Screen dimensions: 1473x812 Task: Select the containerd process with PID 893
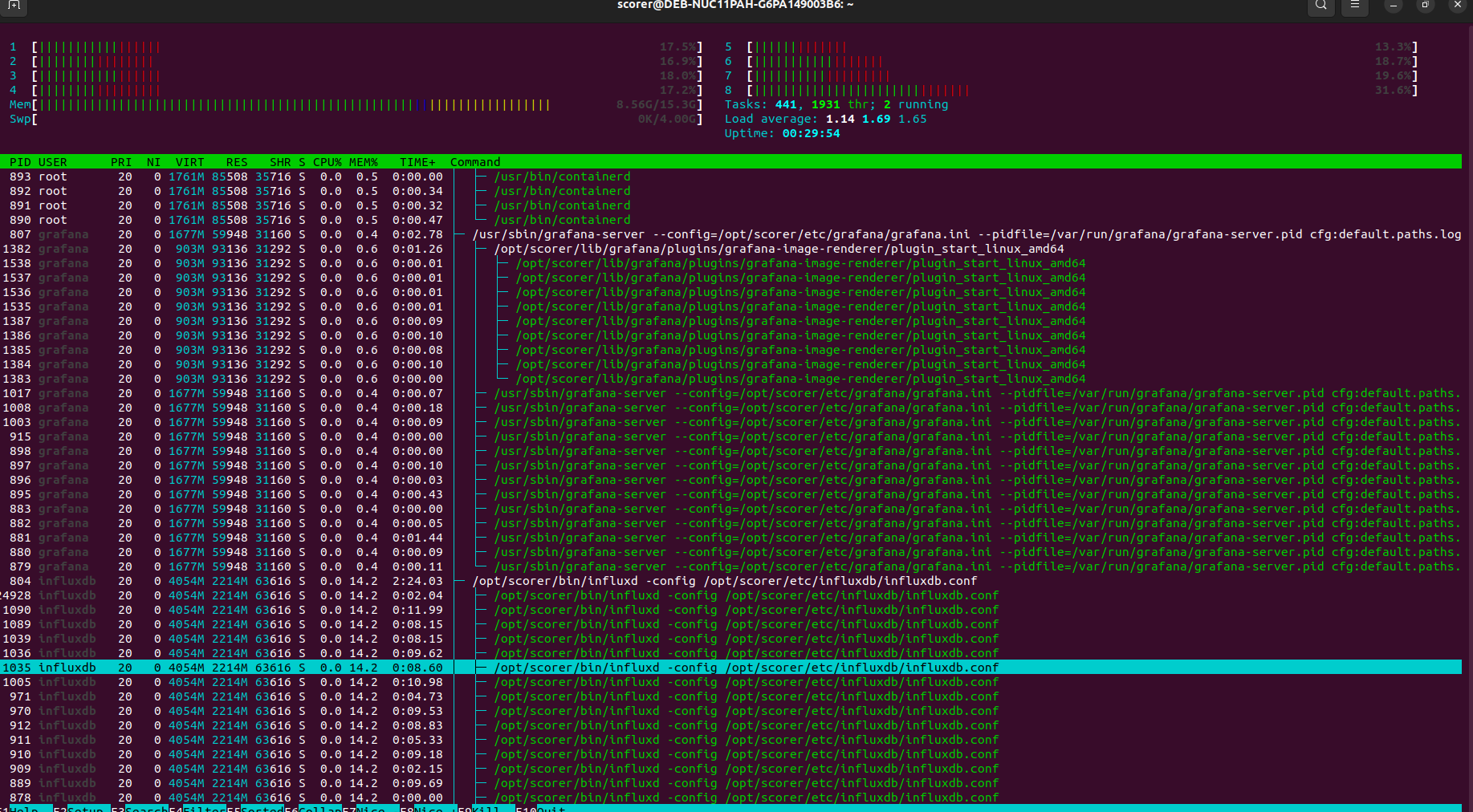pyautogui.click(x=730, y=177)
